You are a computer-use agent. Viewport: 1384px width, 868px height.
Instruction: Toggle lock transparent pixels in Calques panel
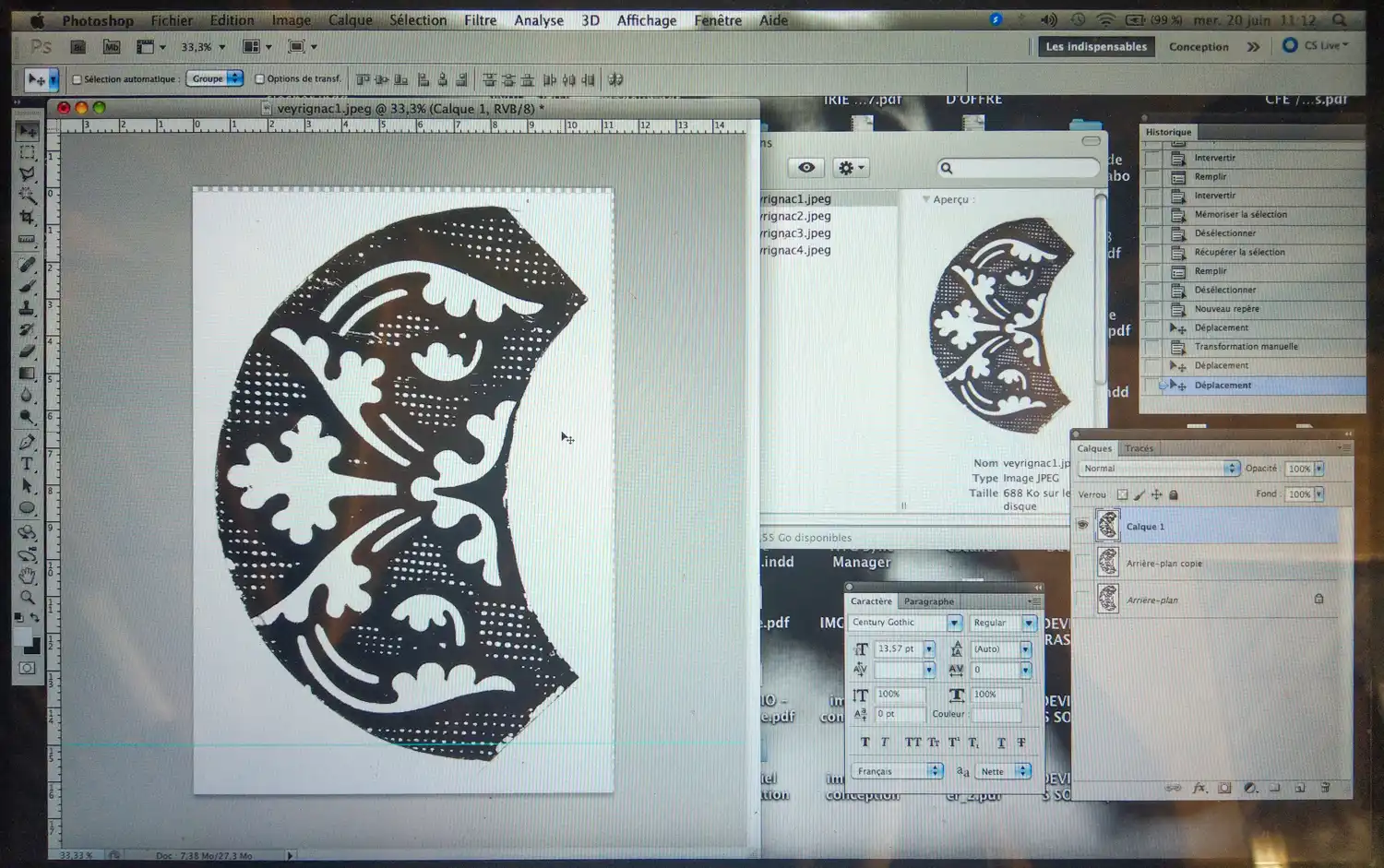(1122, 494)
